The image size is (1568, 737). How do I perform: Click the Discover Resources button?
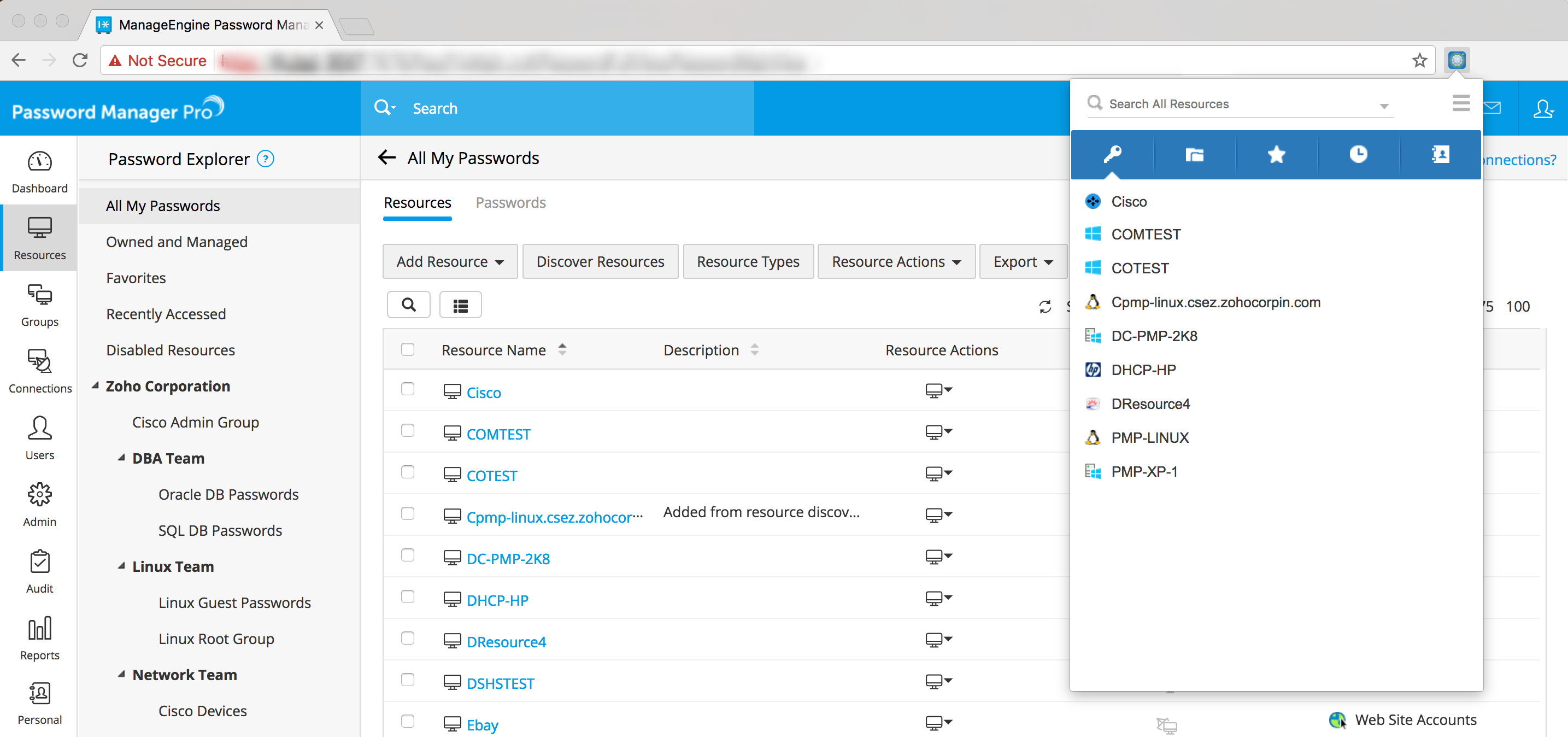pyautogui.click(x=600, y=262)
